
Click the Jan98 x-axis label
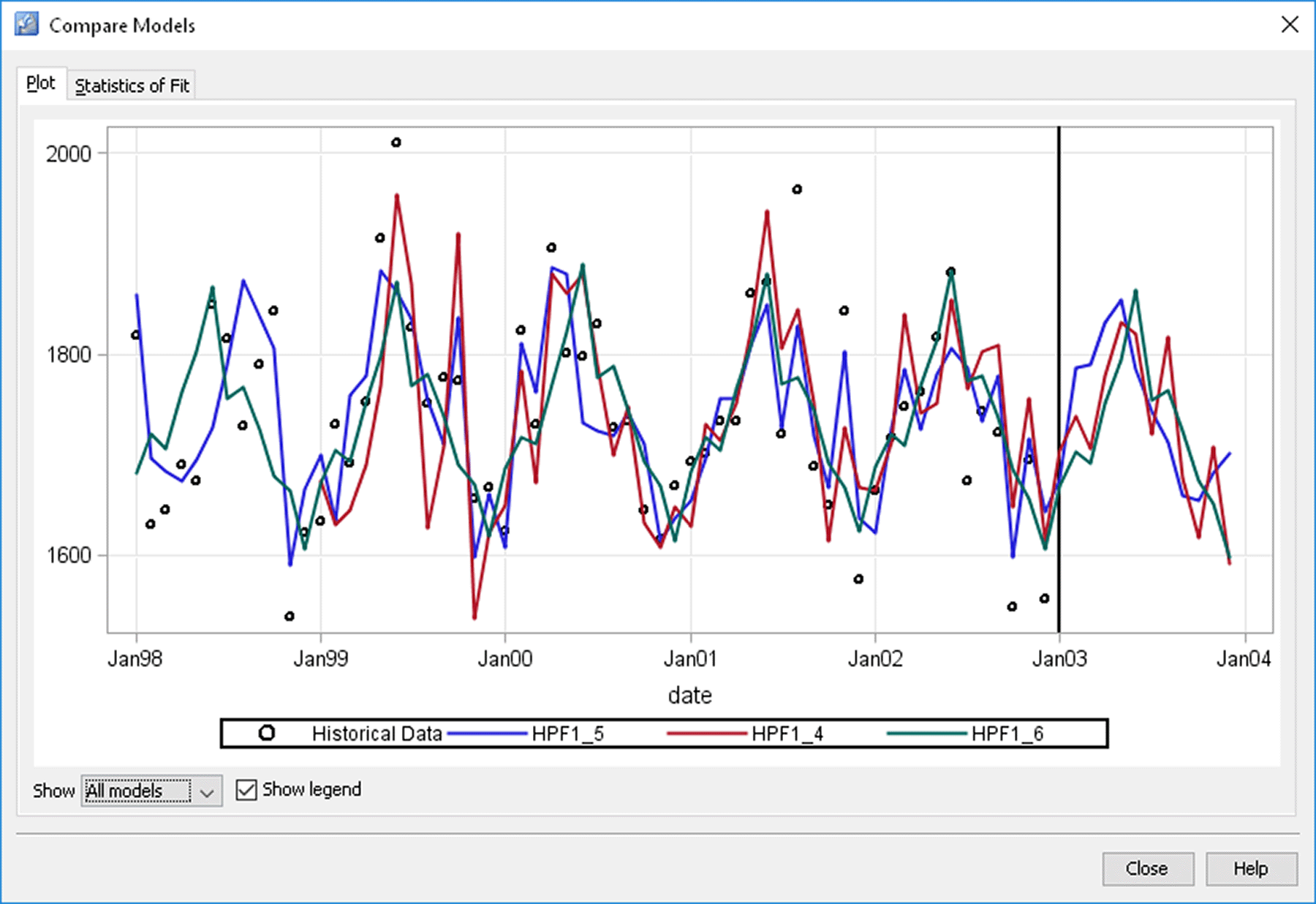(135, 659)
